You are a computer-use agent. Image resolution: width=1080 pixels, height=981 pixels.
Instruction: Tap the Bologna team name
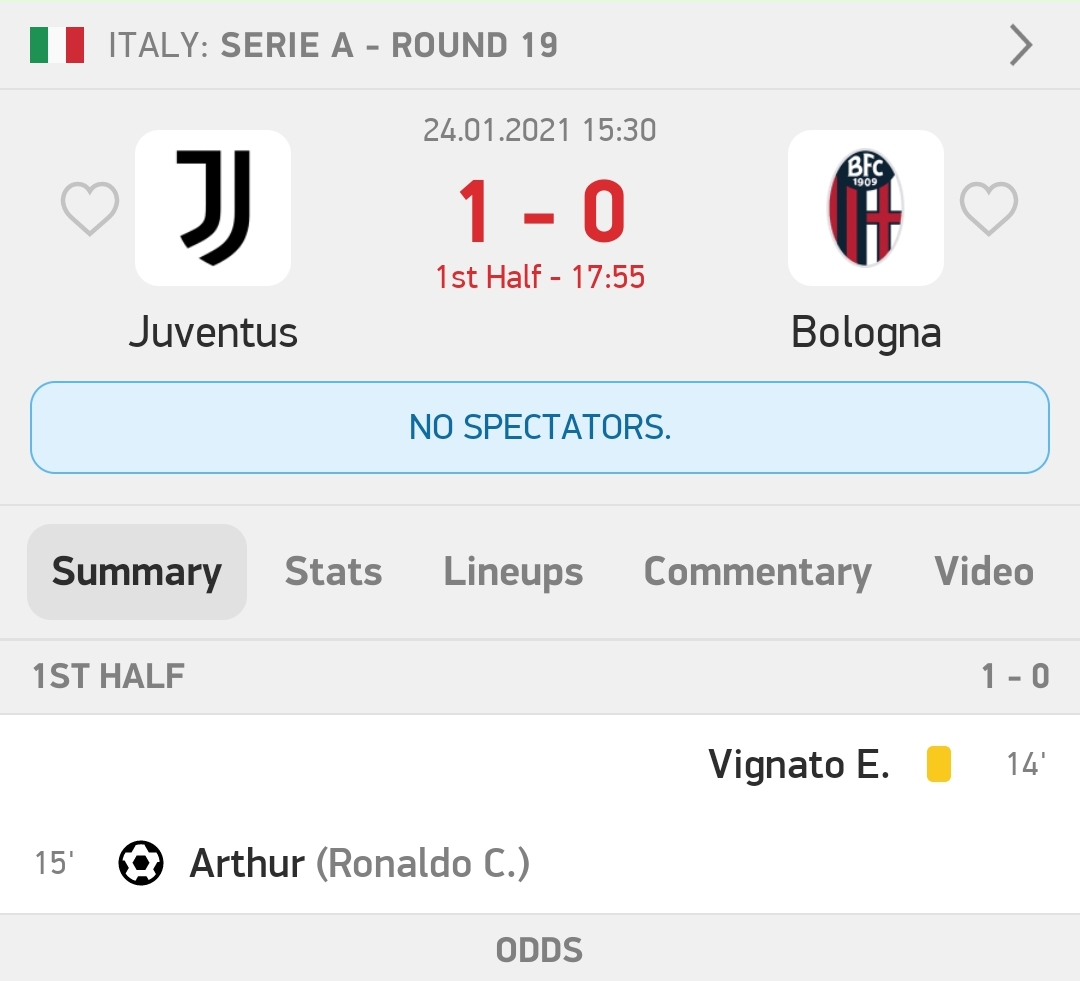(x=866, y=332)
